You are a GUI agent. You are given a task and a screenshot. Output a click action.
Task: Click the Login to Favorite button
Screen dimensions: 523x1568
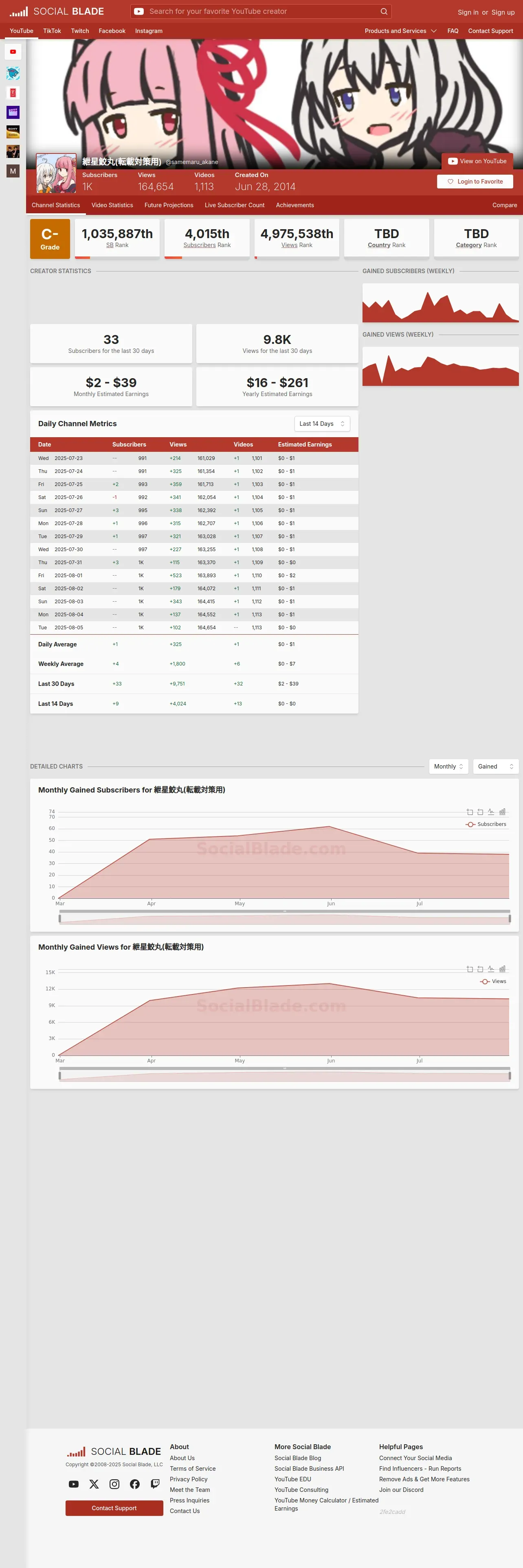point(475,182)
